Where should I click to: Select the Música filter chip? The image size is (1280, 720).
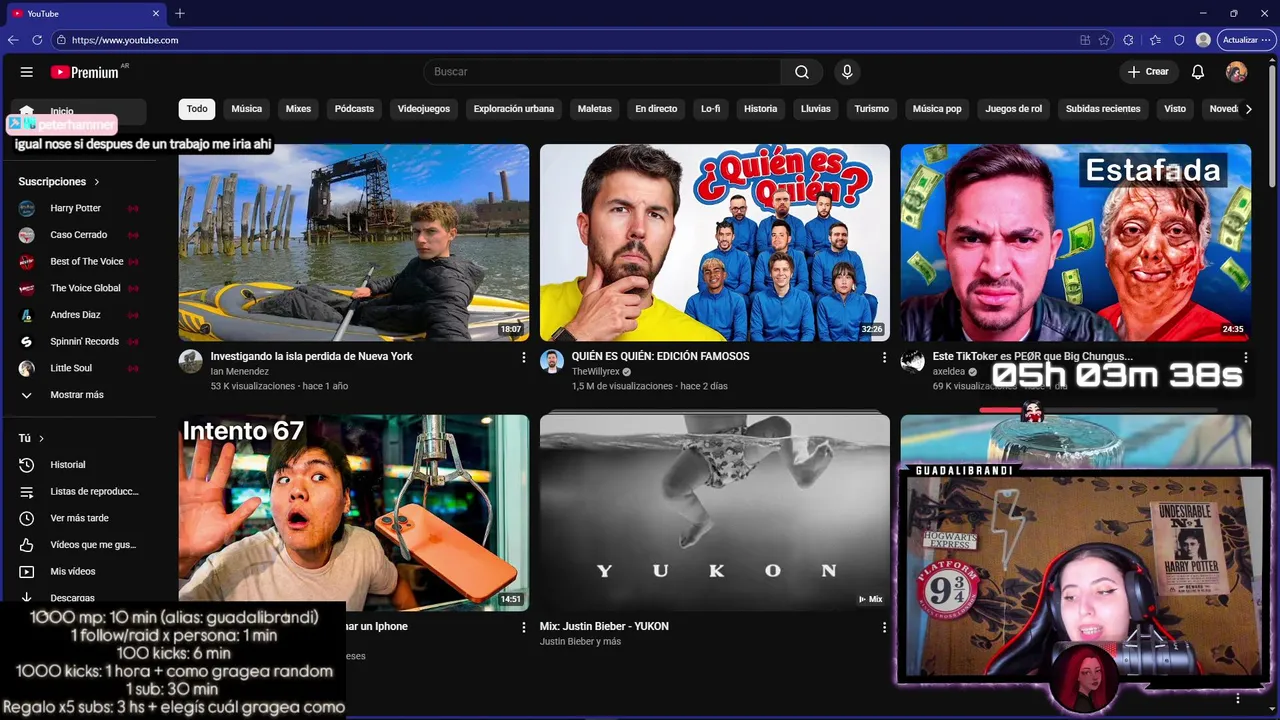247,109
